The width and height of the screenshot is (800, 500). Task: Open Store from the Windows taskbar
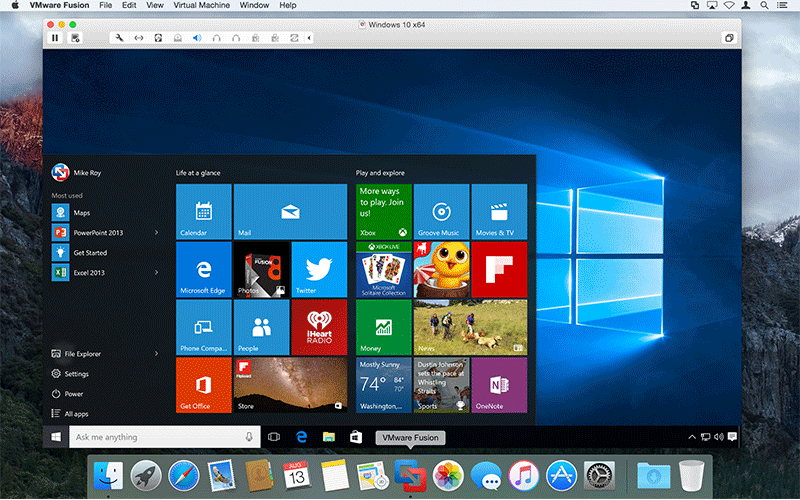coord(356,437)
